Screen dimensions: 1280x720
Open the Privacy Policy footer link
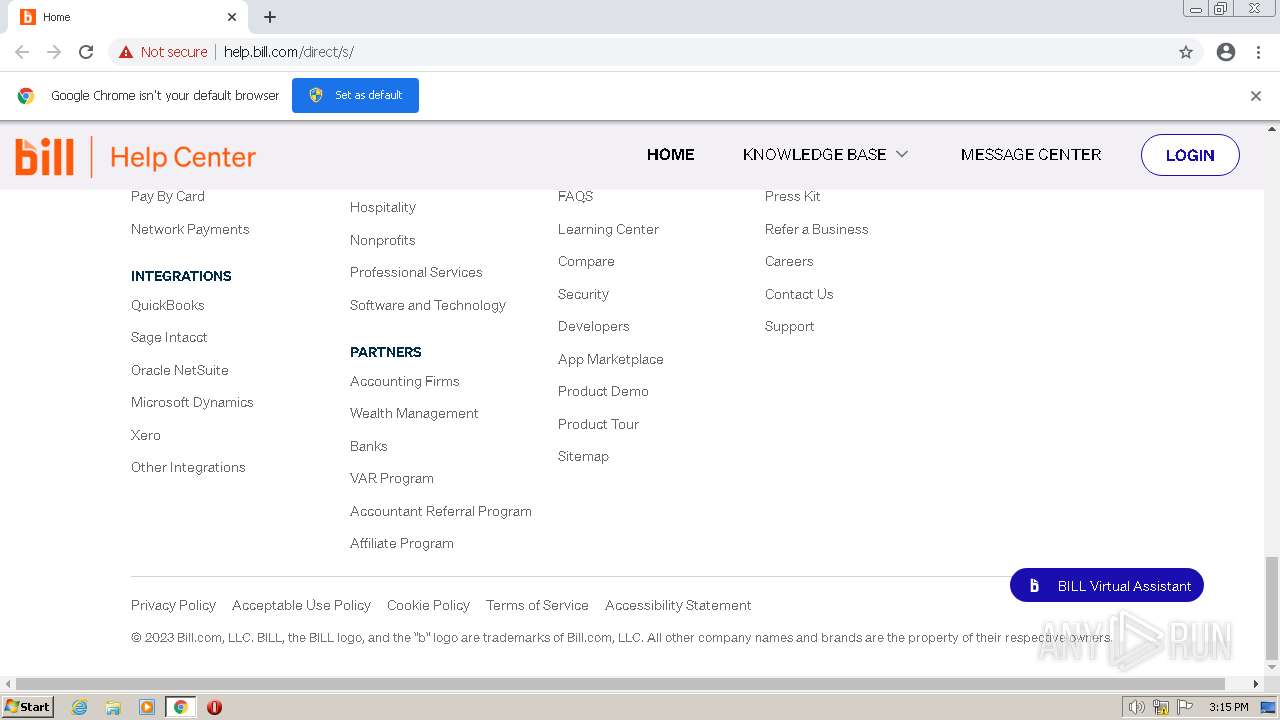click(173, 605)
